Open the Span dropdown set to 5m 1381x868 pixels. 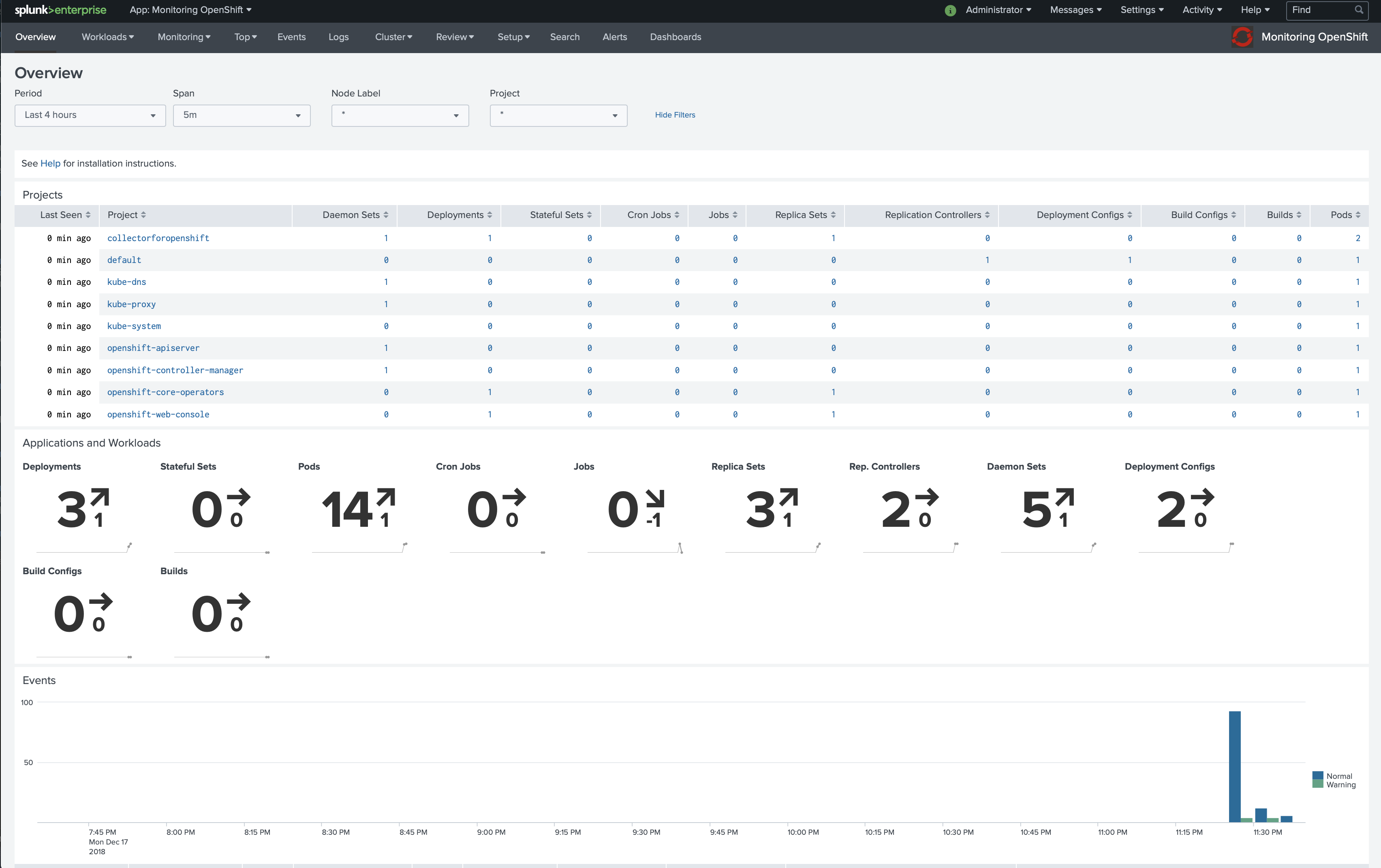(242, 115)
